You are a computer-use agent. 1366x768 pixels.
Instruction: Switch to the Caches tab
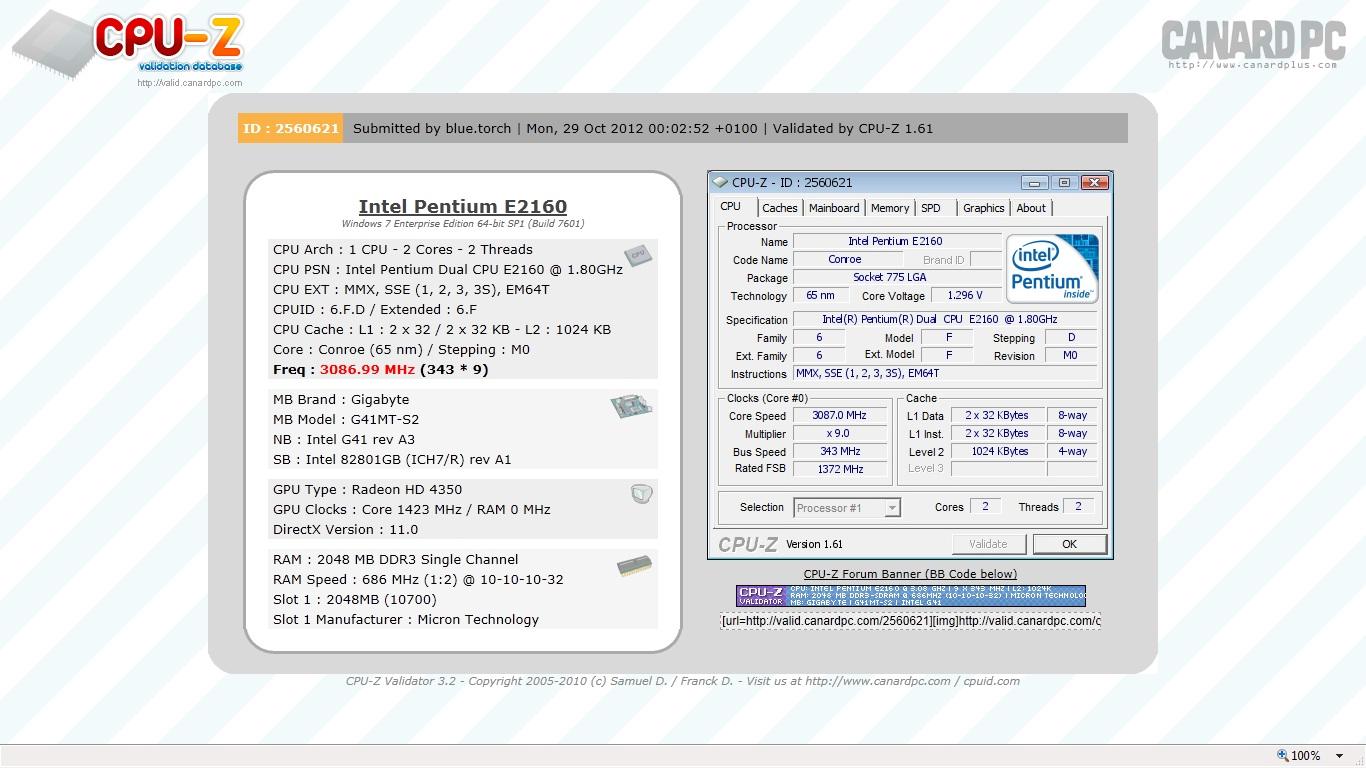click(780, 208)
